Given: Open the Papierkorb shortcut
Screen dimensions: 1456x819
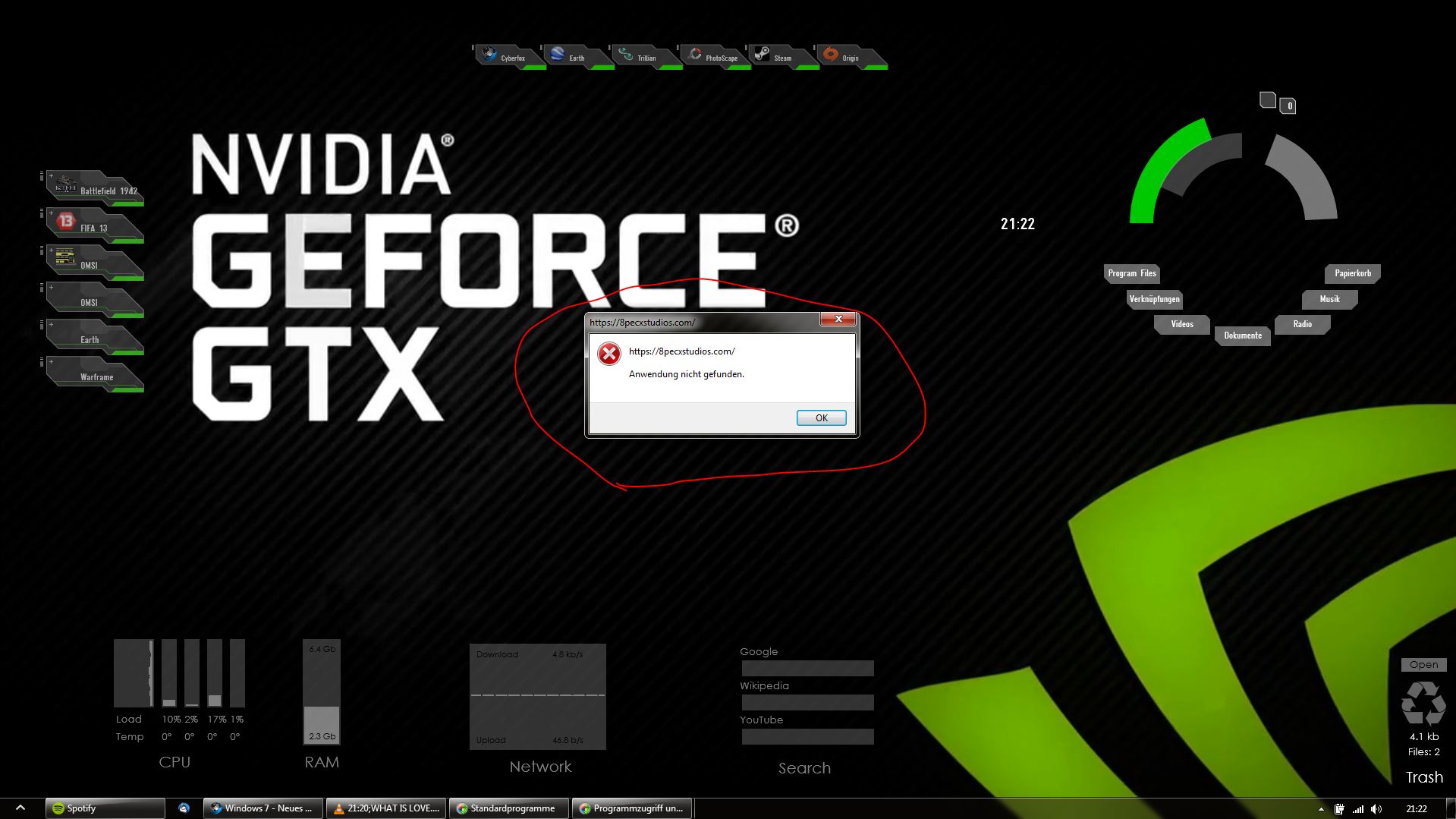Looking at the screenshot, I should pos(1353,273).
